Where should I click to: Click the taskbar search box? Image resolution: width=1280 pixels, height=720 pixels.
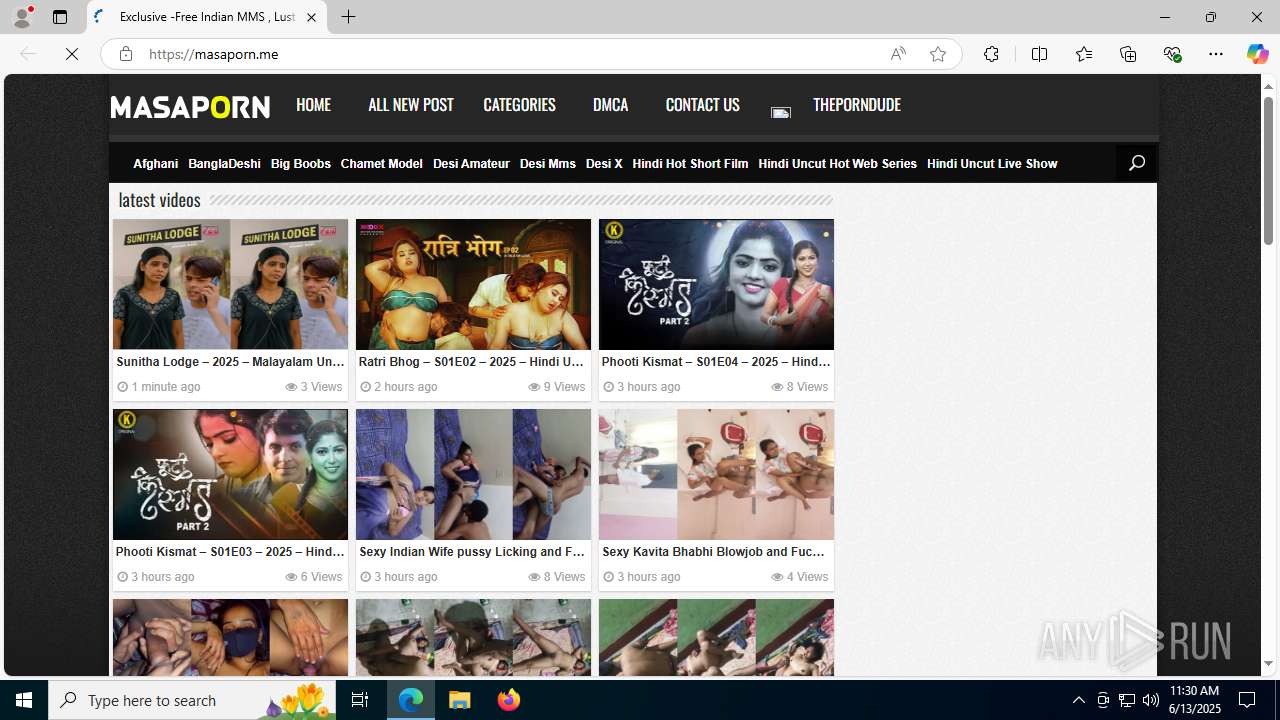point(192,700)
